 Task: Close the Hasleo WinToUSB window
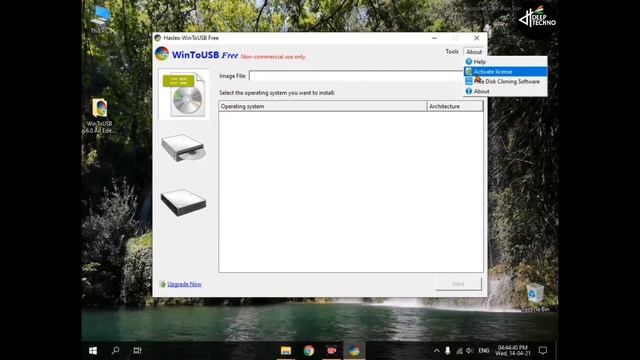[476, 38]
